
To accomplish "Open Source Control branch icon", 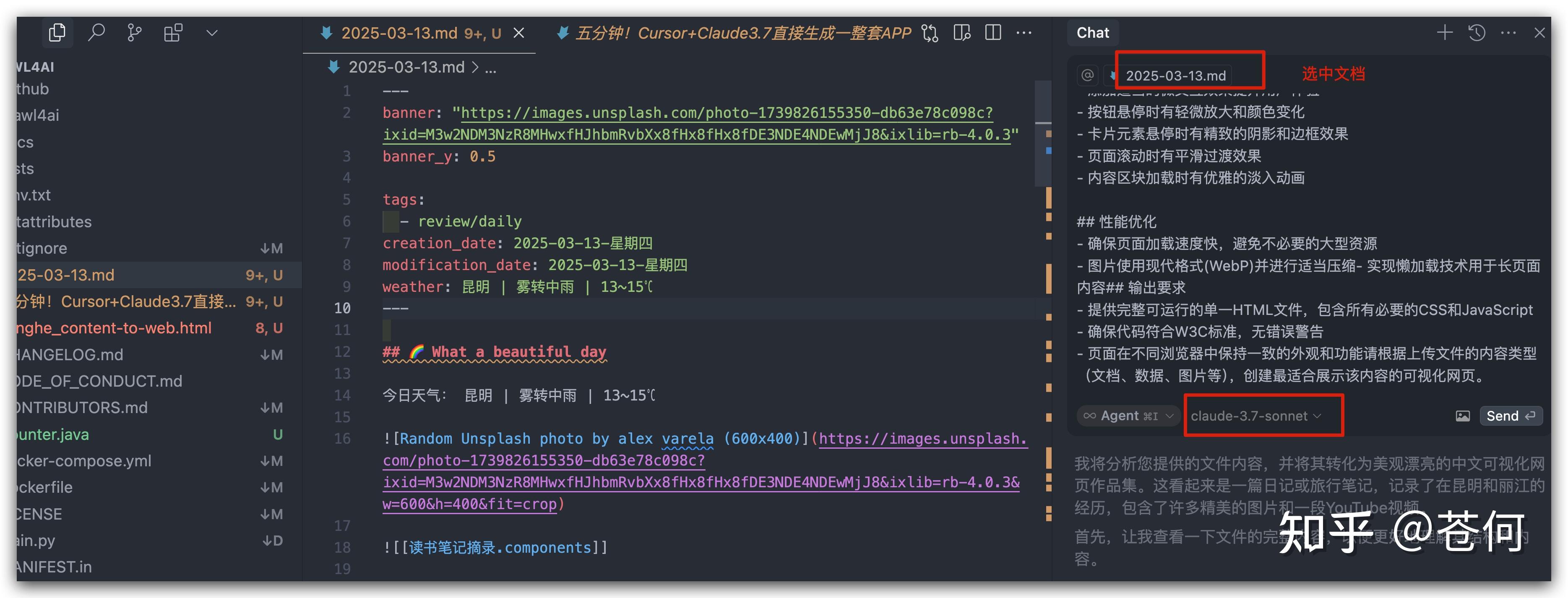I will click(134, 33).
